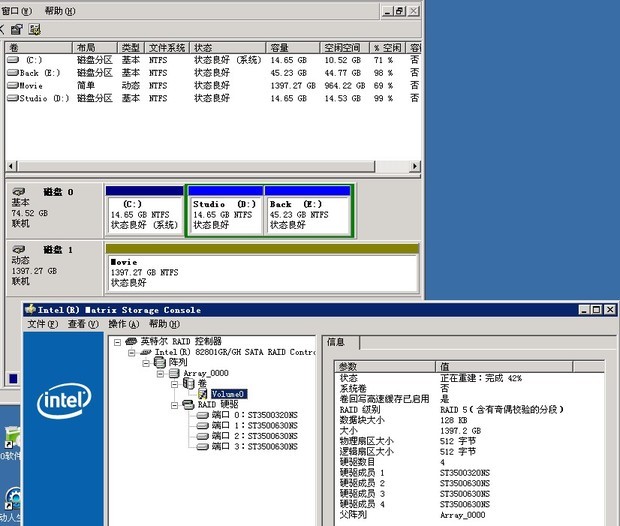Select the Volume0 icon in RAID tree

click(x=202, y=394)
